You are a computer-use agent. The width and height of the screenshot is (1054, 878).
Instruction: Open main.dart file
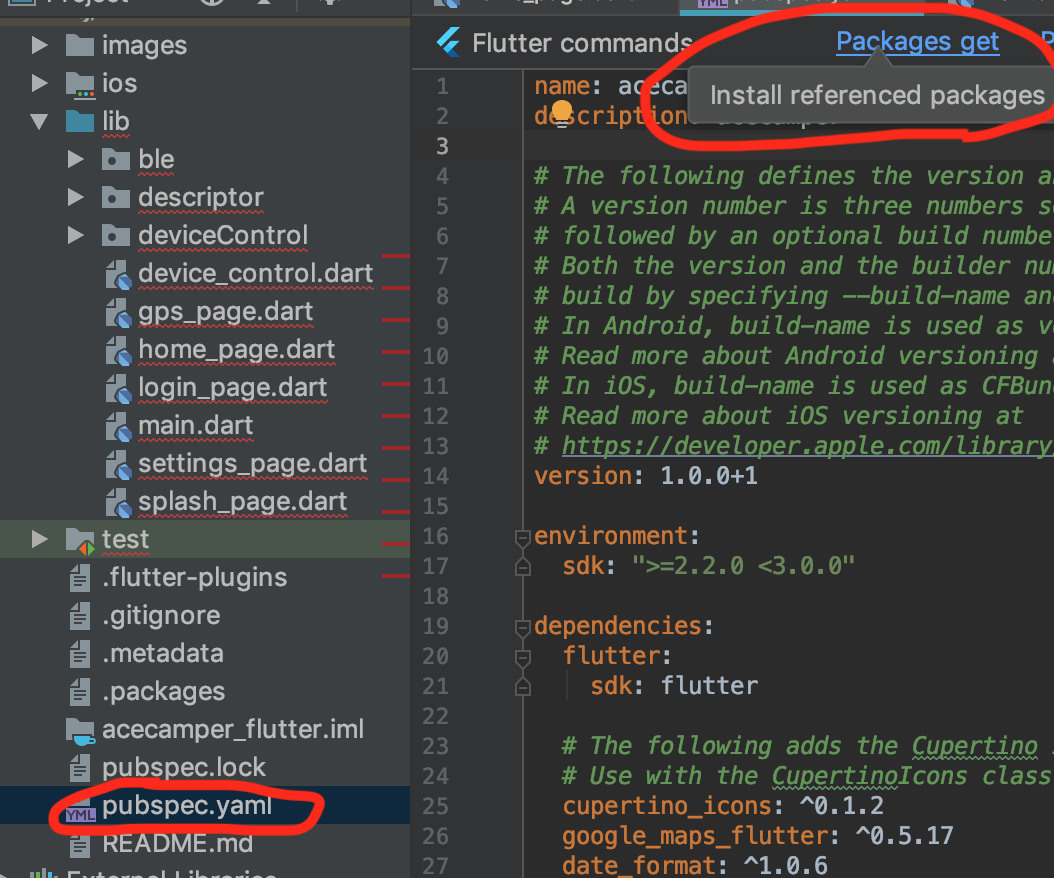pos(196,426)
